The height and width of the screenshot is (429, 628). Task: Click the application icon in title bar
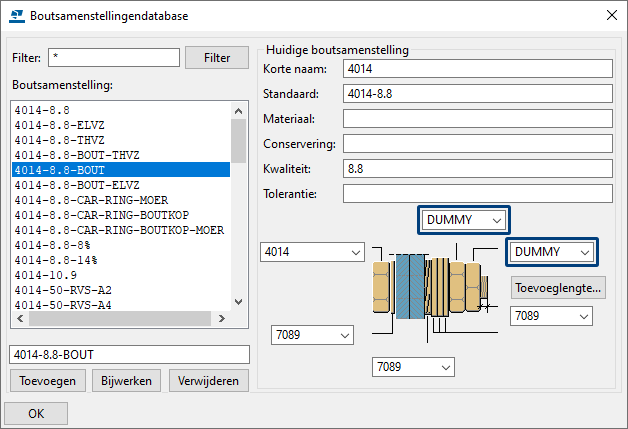17,16
